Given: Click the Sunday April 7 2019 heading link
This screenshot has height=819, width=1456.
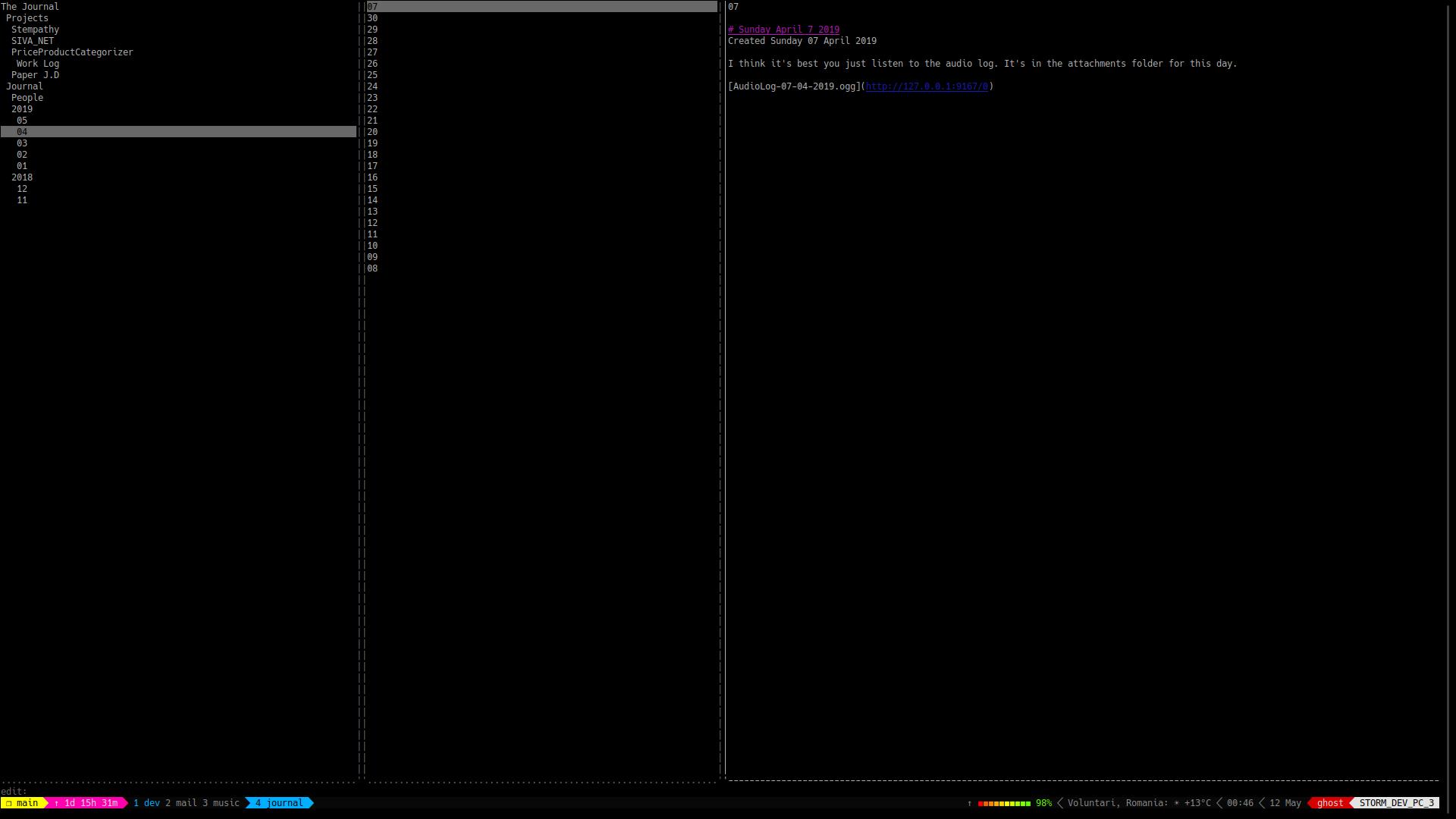Looking at the screenshot, I should pos(783,29).
